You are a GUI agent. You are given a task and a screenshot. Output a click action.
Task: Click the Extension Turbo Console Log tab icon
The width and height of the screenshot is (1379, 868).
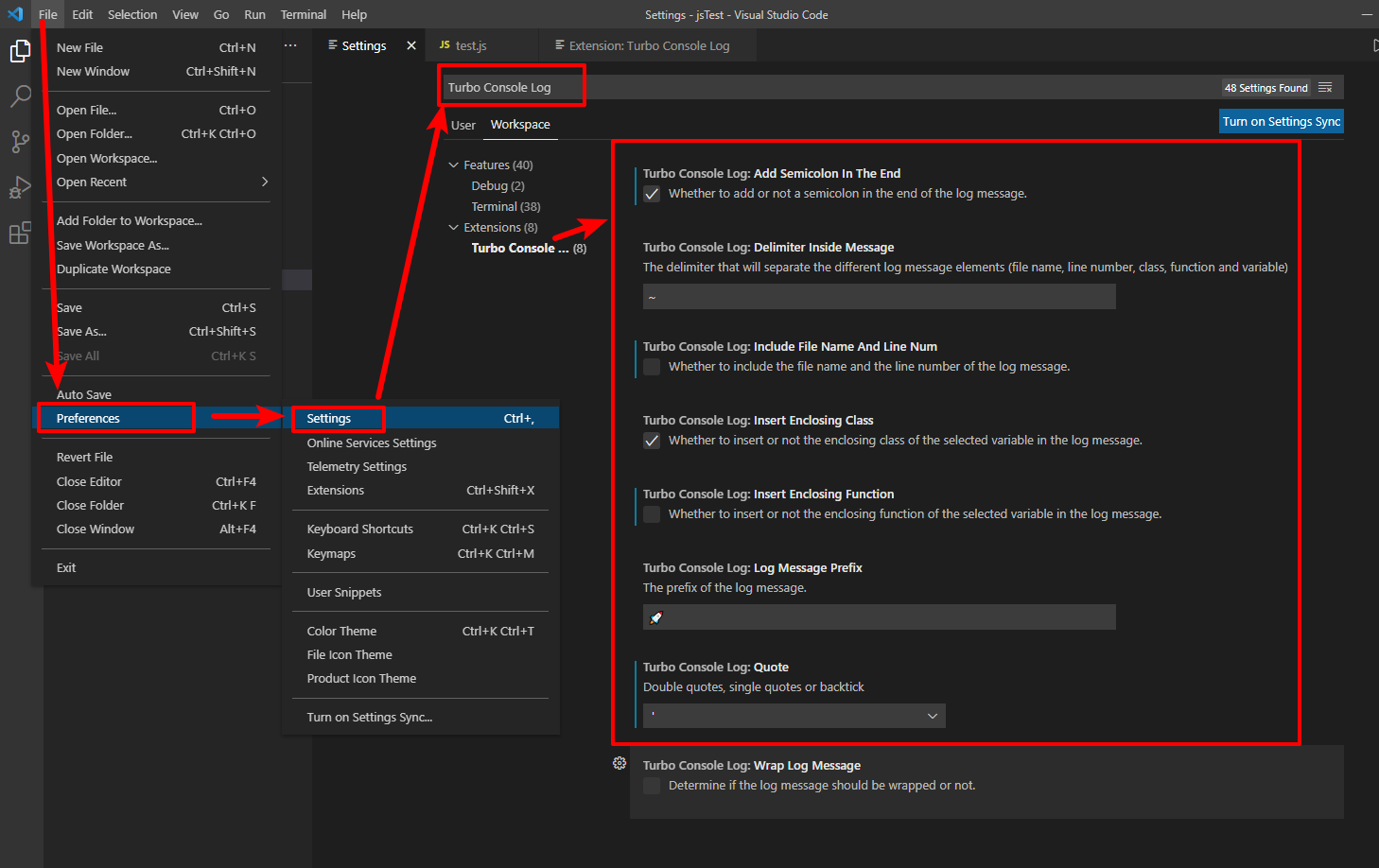560,45
